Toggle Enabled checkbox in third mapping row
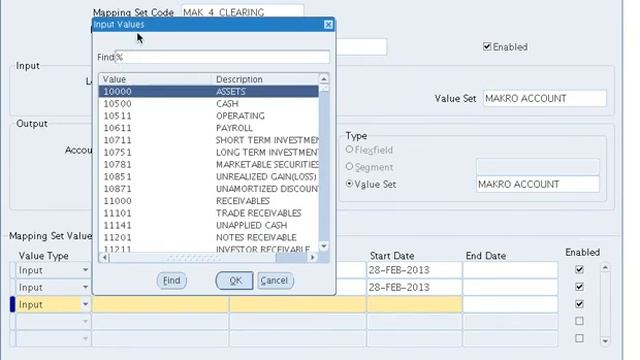The image size is (640, 360). [x=579, y=304]
